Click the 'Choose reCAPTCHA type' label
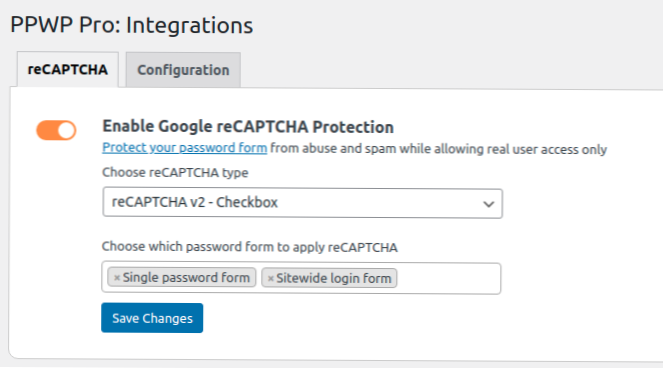The width and height of the screenshot is (663, 368). 175,173
